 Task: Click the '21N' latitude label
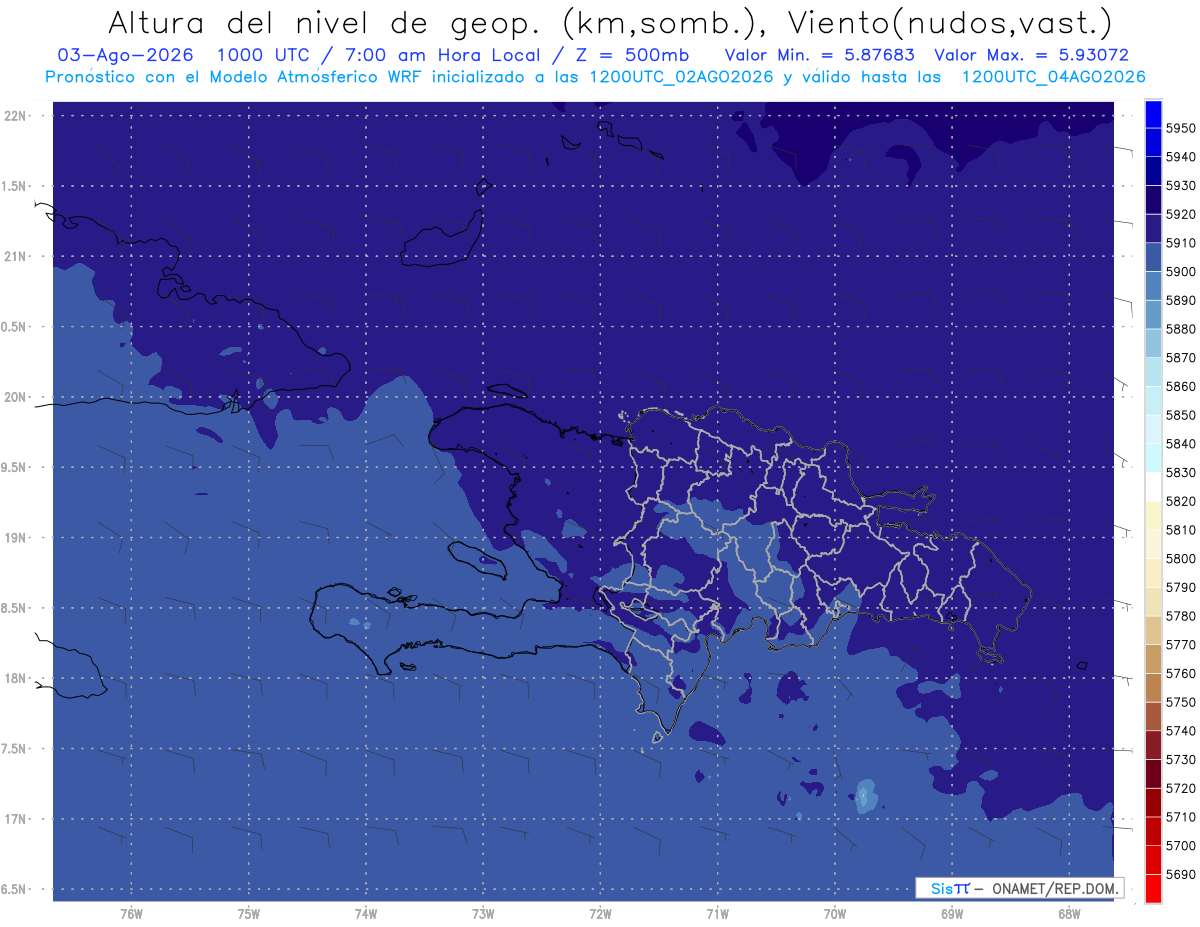click(x=16, y=257)
